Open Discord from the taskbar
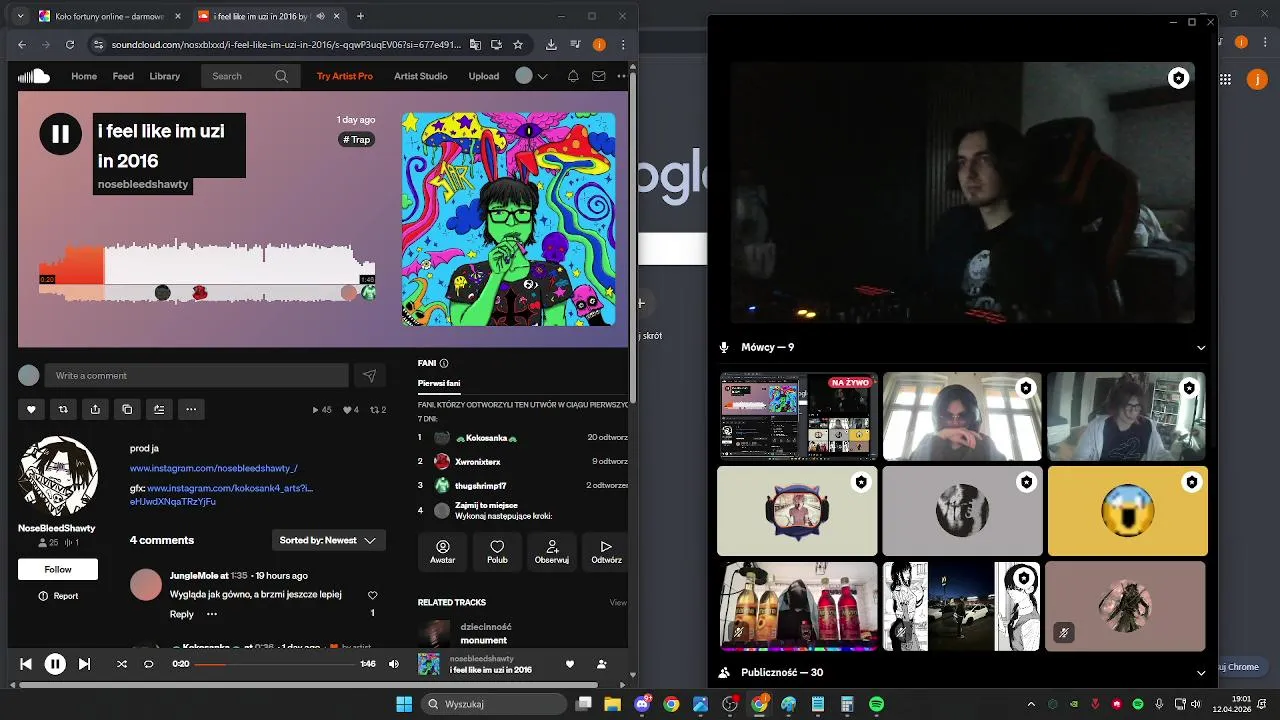This screenshot has height=720, width=1280. (x=642, y=704)
